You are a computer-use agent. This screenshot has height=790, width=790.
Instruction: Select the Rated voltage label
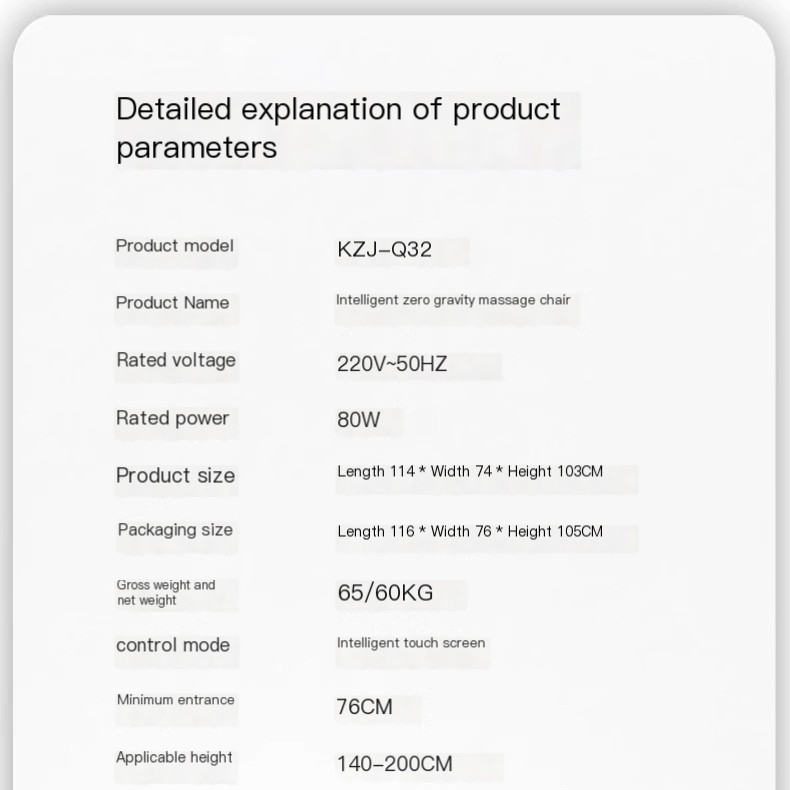(x=176, y=361)
